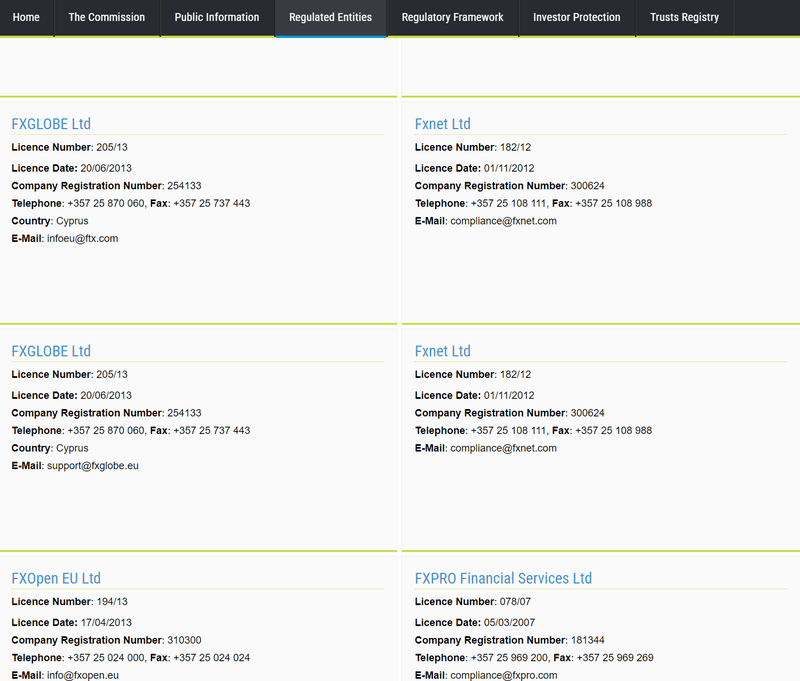Screen dimensions: 800x681
Task: Click the infoeu@ftx.com email address
Action: [83, 239]
